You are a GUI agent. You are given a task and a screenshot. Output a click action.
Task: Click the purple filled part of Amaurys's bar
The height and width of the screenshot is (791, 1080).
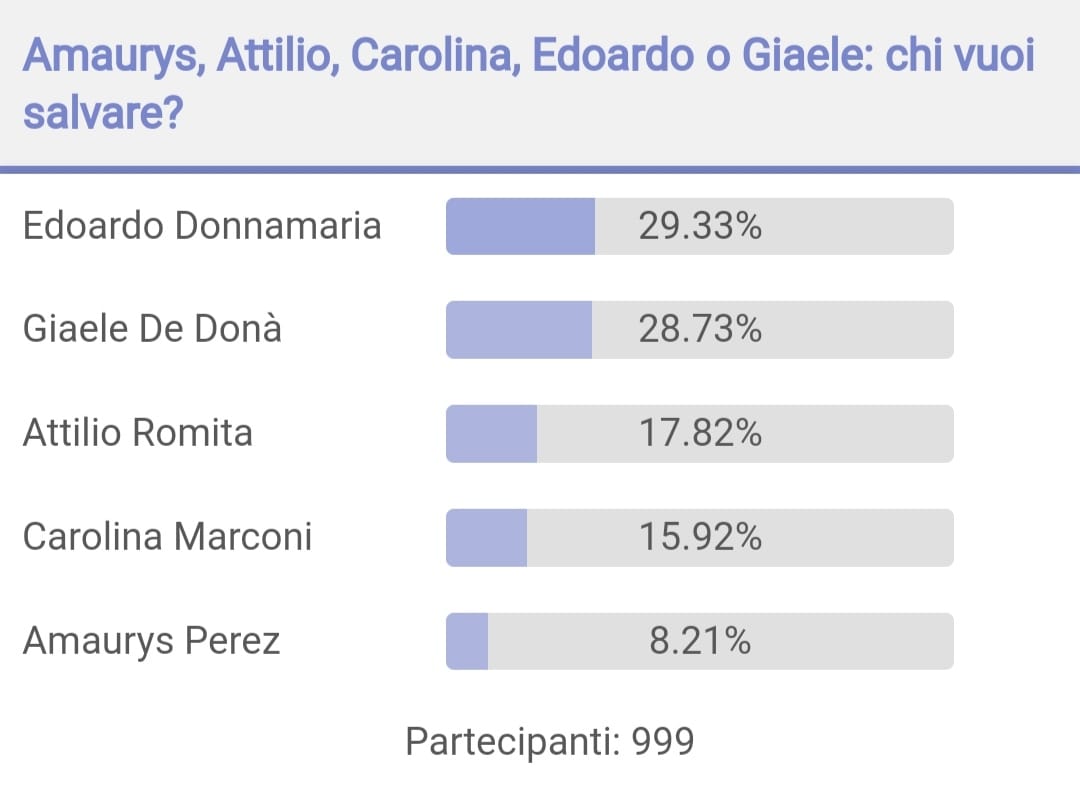click(x=467, y=641)
